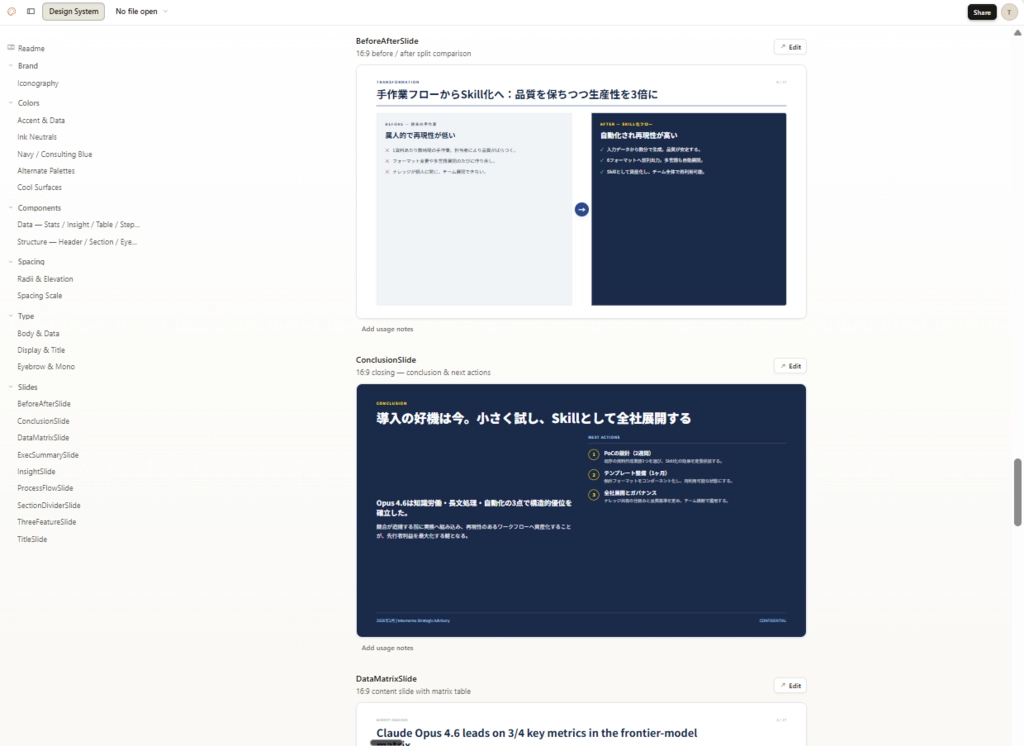
Task: Select Ink Neutrals colors
Action: [37, 137]
